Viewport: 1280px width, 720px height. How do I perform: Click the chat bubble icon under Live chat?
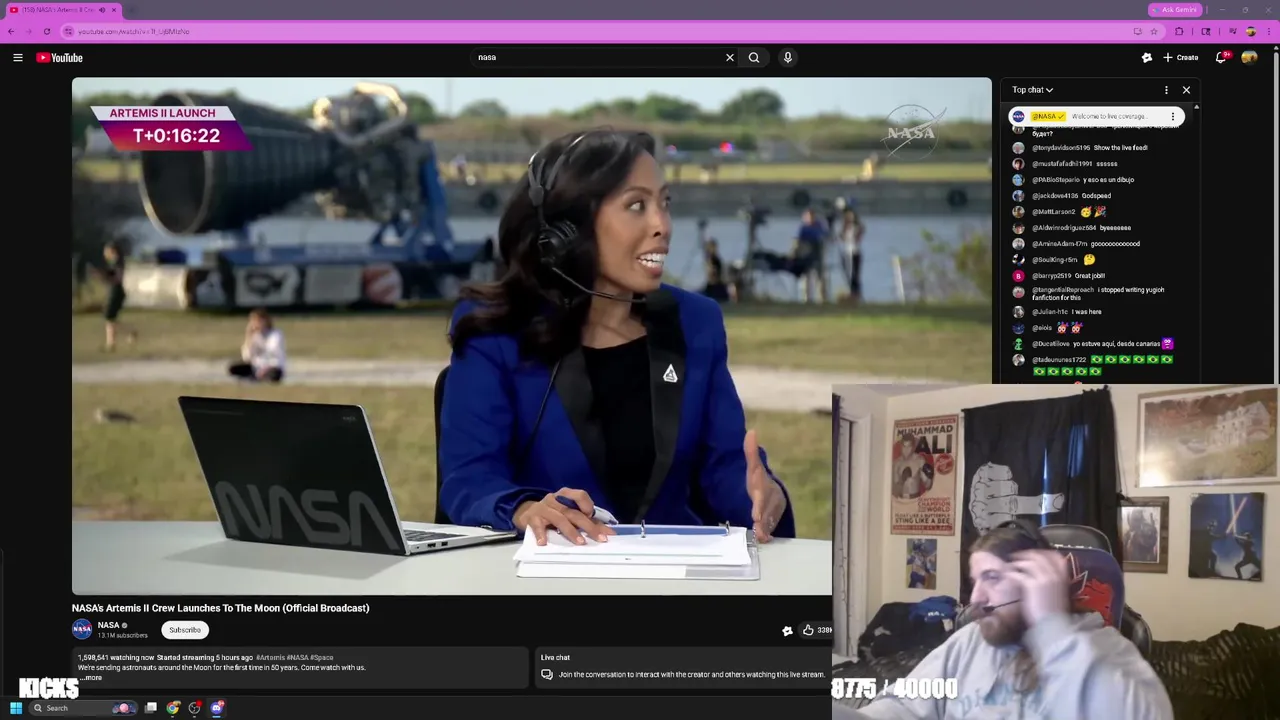pyautogui.click(x=546, y=674)
